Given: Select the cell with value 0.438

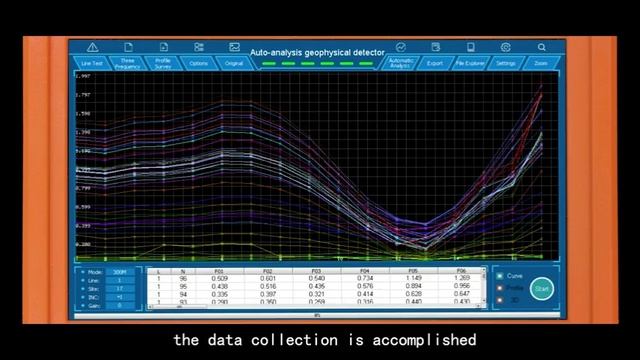Looking at the screenshot, I should (x=220, y=286).
